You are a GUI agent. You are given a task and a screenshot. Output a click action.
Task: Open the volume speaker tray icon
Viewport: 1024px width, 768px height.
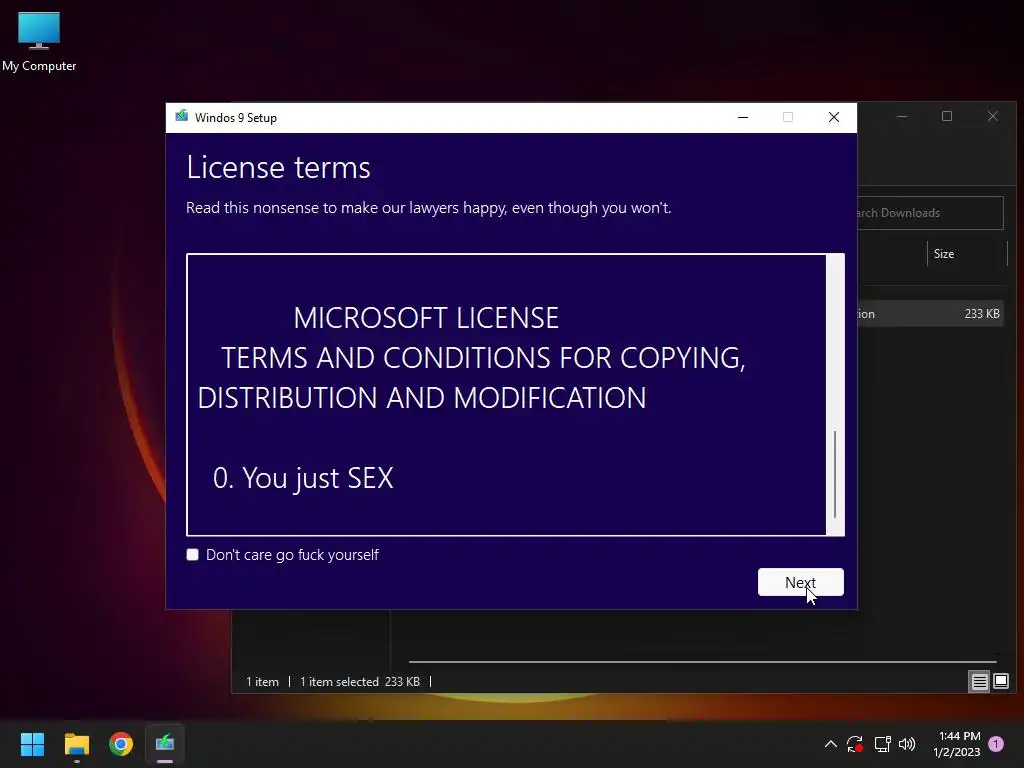point(906,744)
